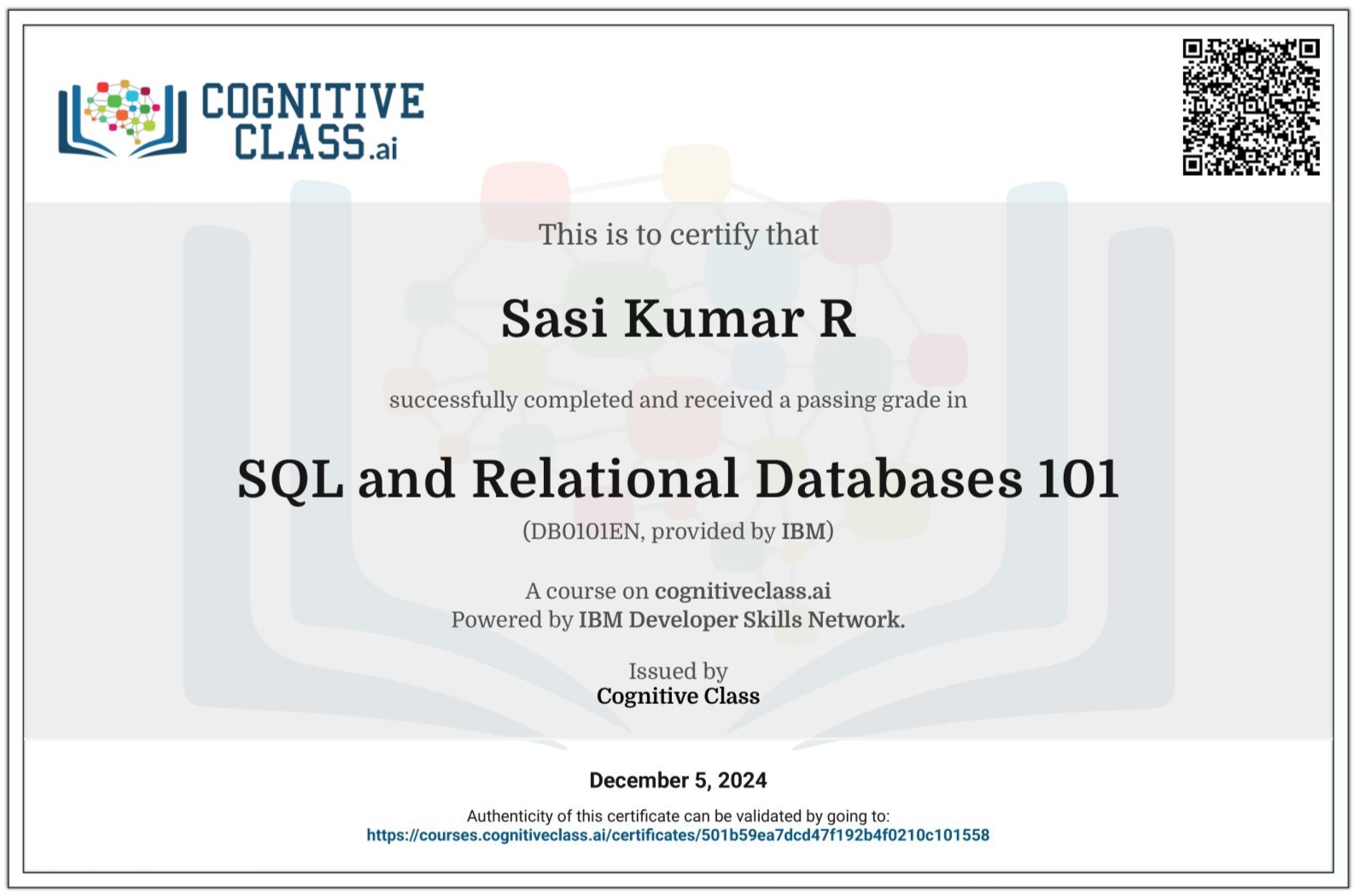Click the IBM Developer Skills Network text
Image resolution: width=1354 pixels, height=896 pixels.
[x=741, y=620]
